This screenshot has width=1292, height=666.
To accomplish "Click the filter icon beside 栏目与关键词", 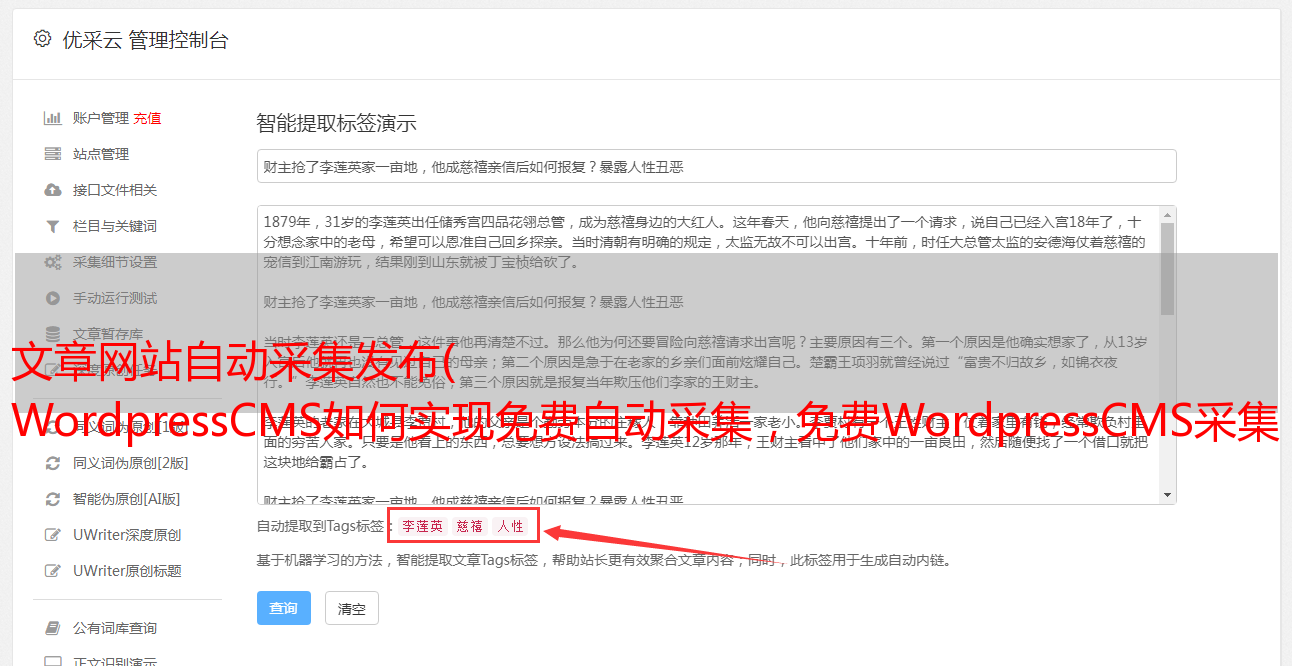I will [52, 226].
